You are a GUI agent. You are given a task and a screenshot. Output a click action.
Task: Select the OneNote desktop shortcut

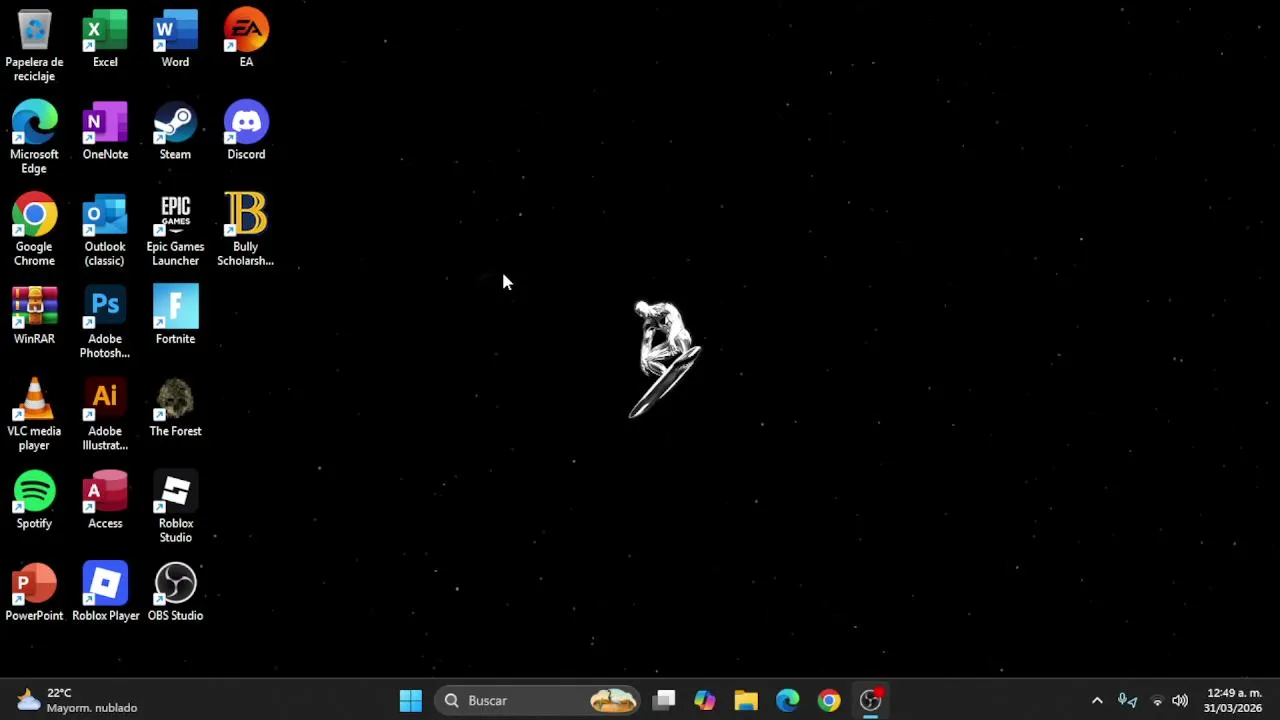click(x=105, y=131)
